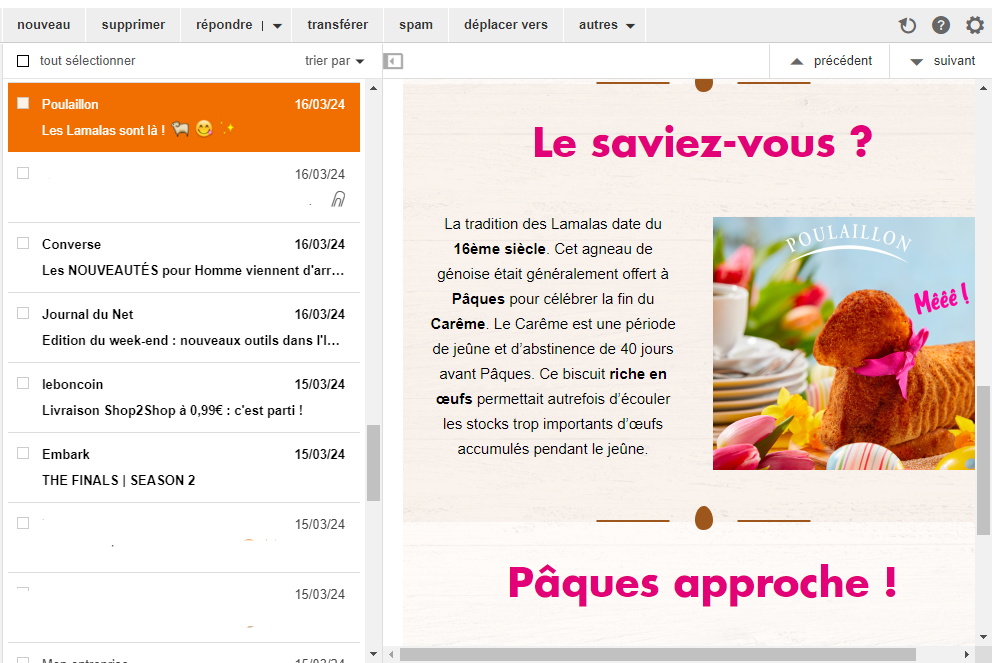The height and width of the screenshot is (663, 1002).
Task: Click the refresh mailbox icon
Action: point(908,26)
